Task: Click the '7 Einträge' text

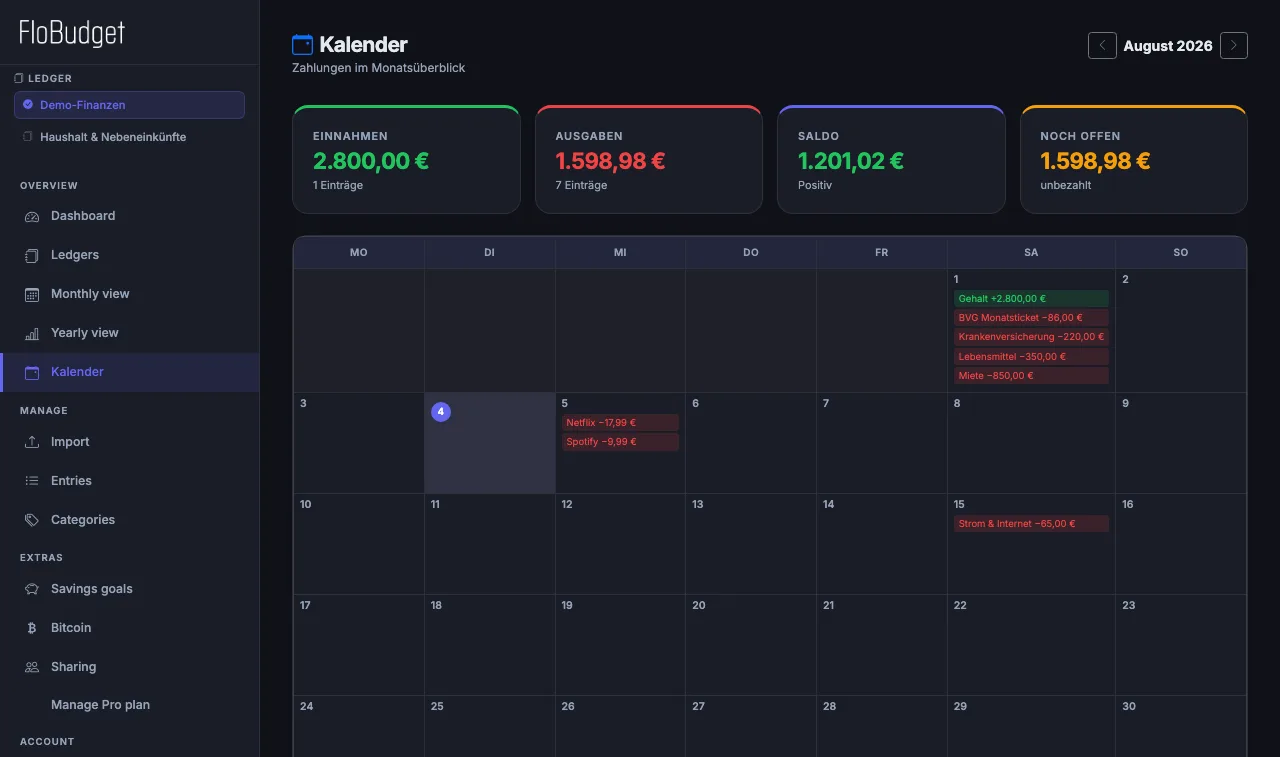Action: pyautogui.click(x=581, y=185)
